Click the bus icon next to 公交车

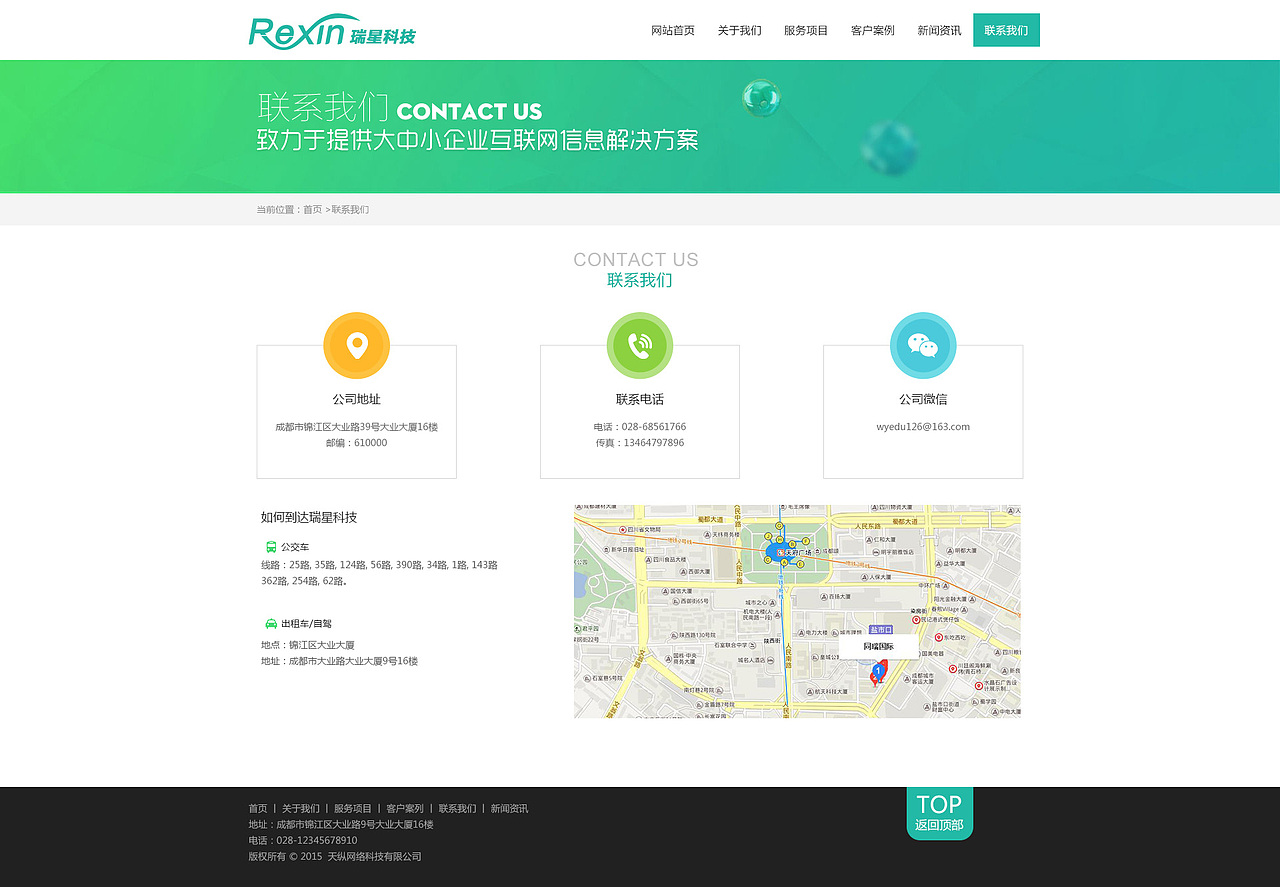pyautogui.click(x=271, y=546)
